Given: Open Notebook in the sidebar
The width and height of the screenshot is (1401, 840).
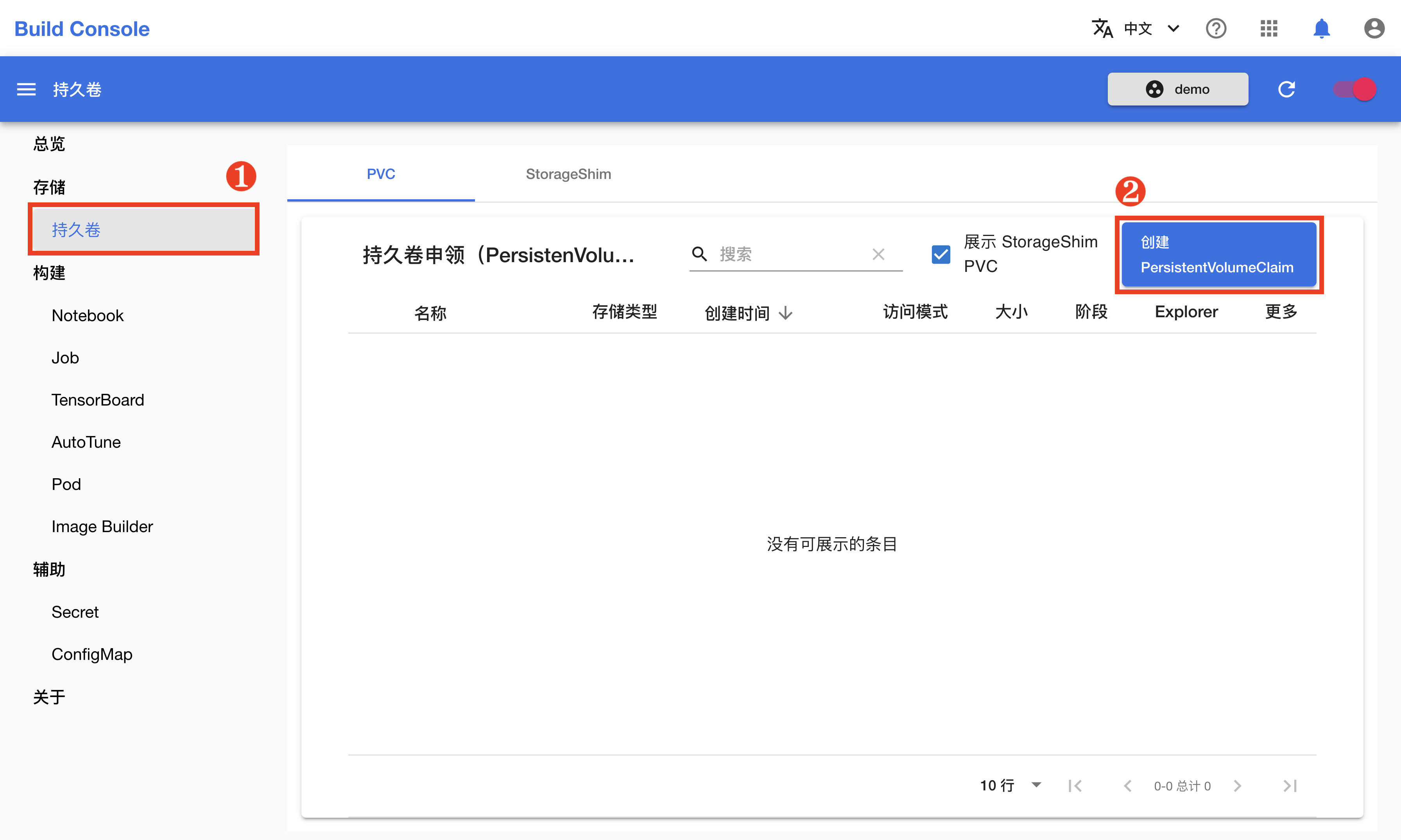Looking at the screenshot, I should click(87, 315).
